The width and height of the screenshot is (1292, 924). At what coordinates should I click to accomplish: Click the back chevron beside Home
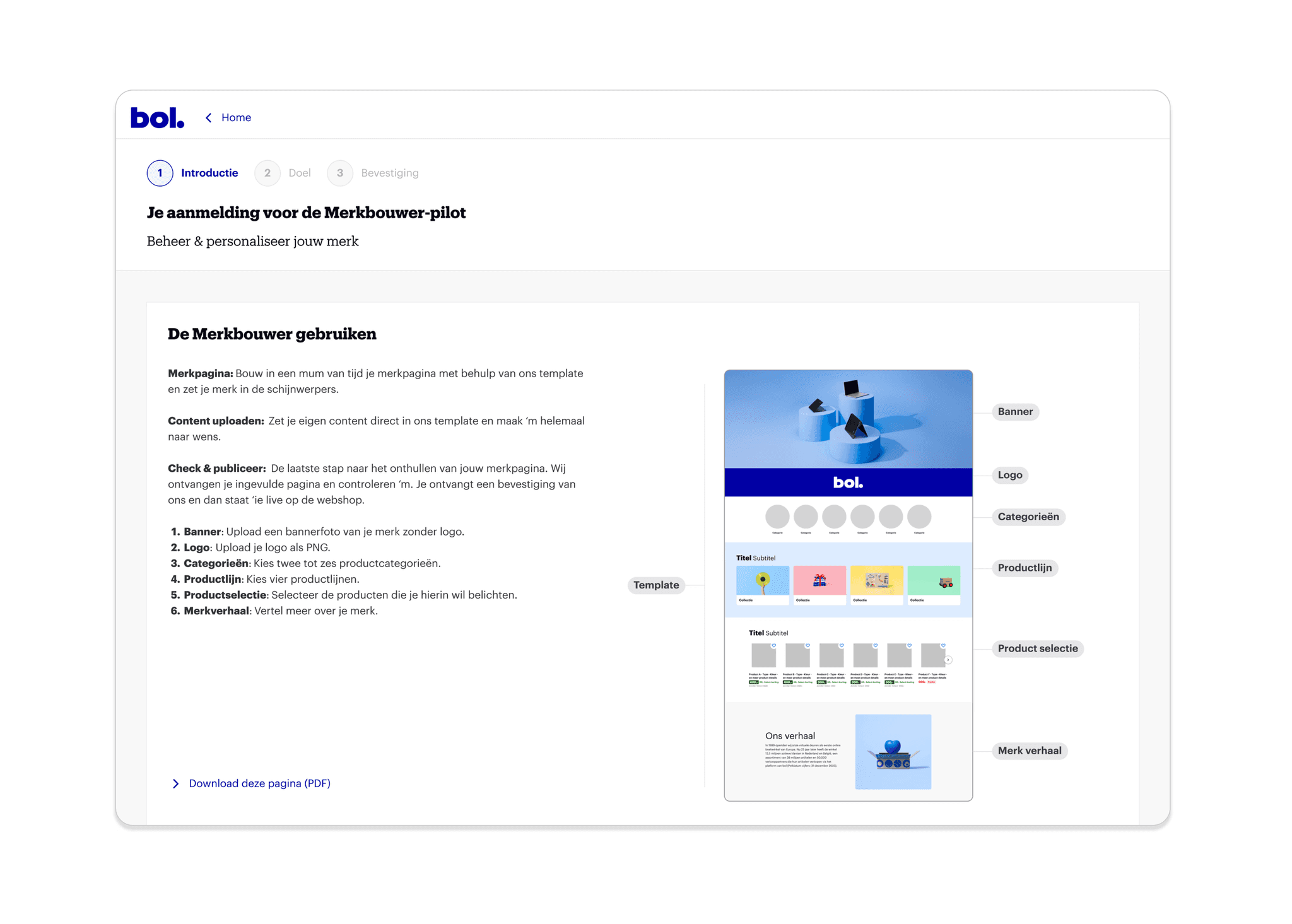tap(209, 118)
